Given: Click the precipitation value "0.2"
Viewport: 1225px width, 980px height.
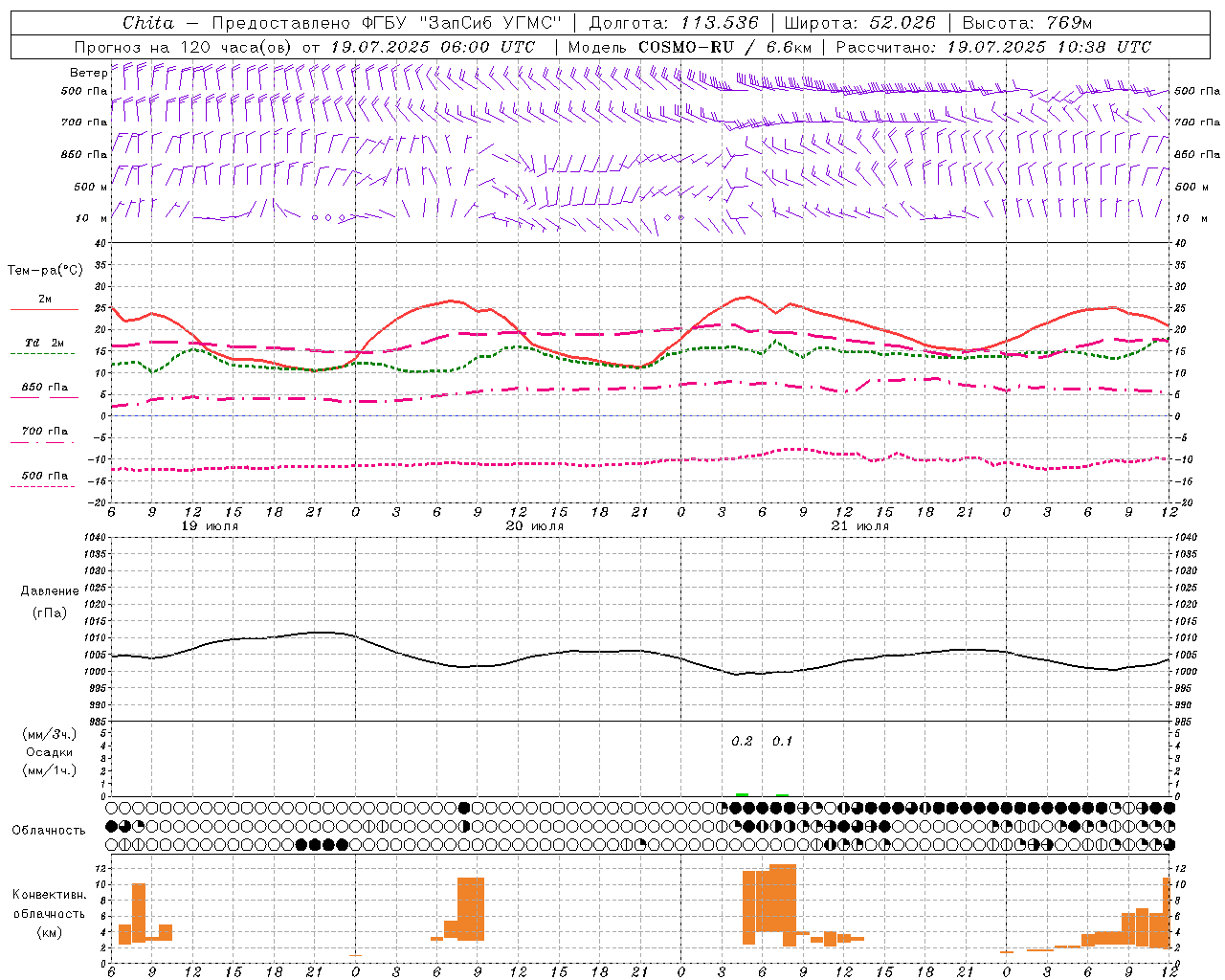Looking at the screenshot, I should click(x=742, y=742).
